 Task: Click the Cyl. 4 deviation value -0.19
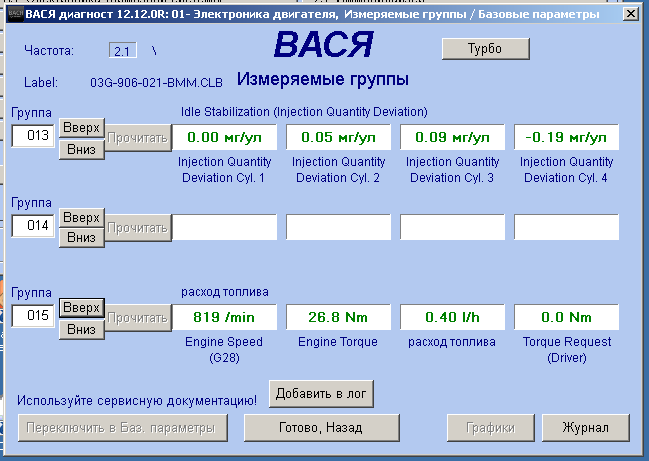(x=566, y=137)
